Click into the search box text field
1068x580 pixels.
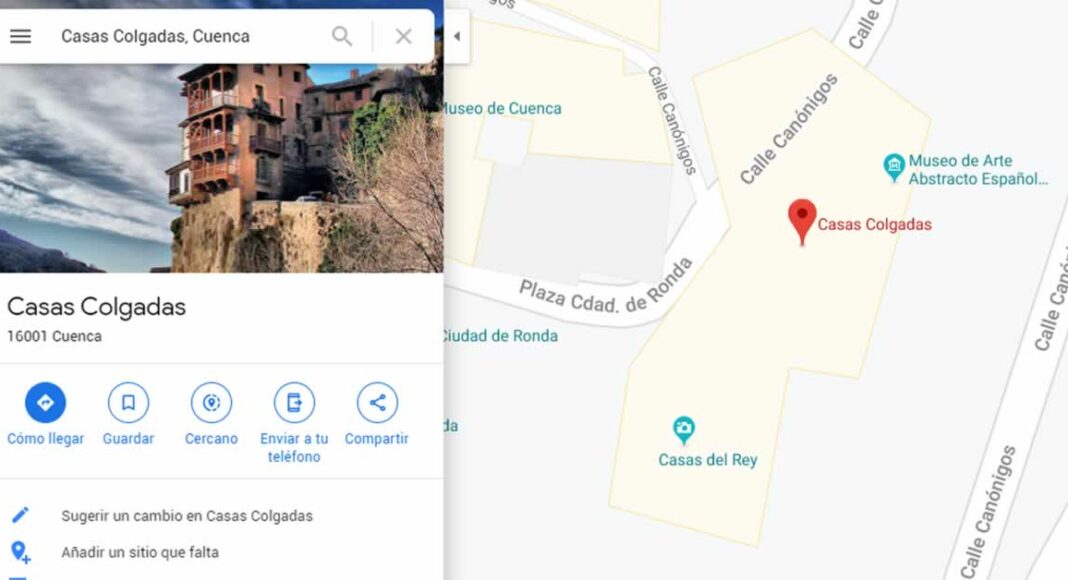(187, 36)
